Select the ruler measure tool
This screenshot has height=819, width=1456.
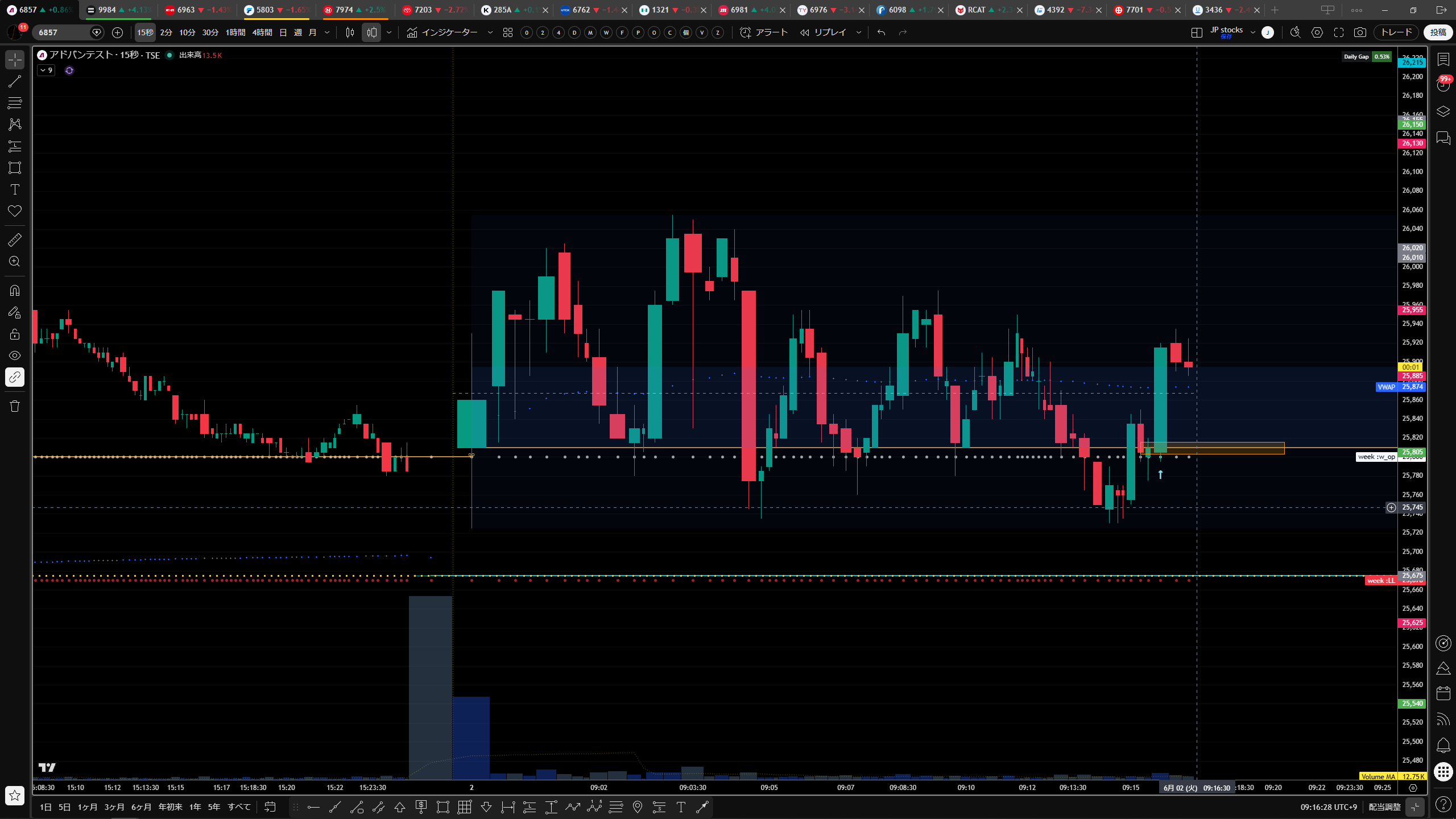tap(15, 240)
